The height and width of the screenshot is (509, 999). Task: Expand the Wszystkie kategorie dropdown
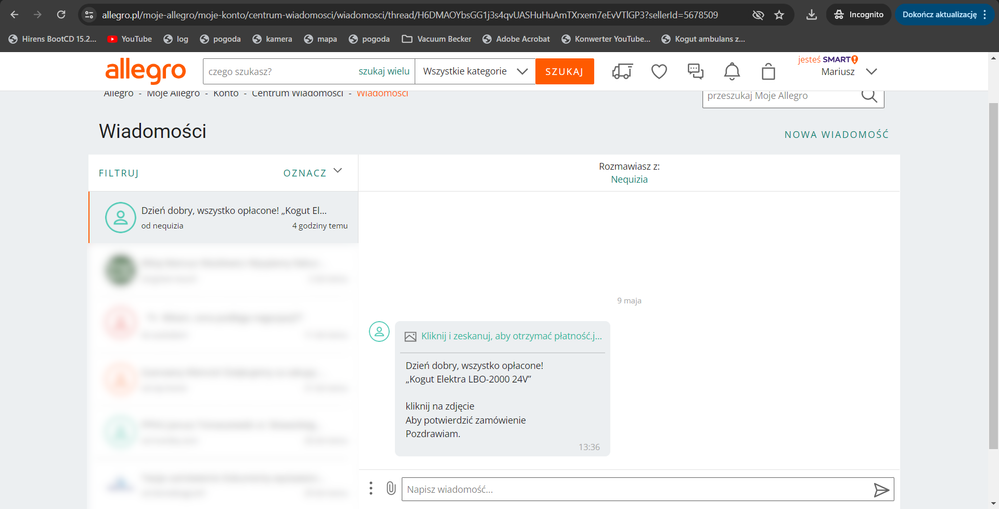pyautogui.click(x=475, y=72)
